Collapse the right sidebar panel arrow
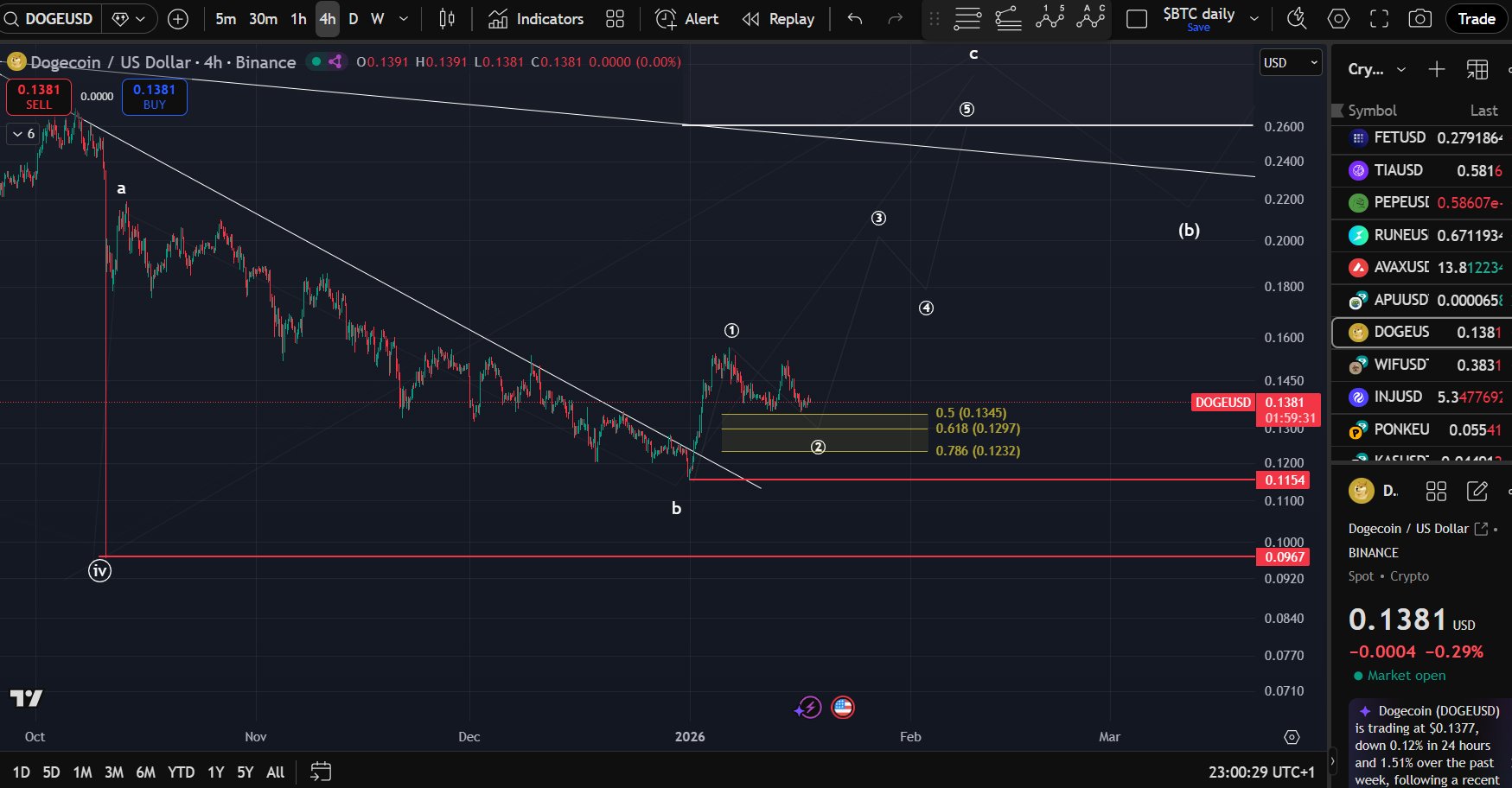This screenshot has height=788, width=1512. point(1332,762)
